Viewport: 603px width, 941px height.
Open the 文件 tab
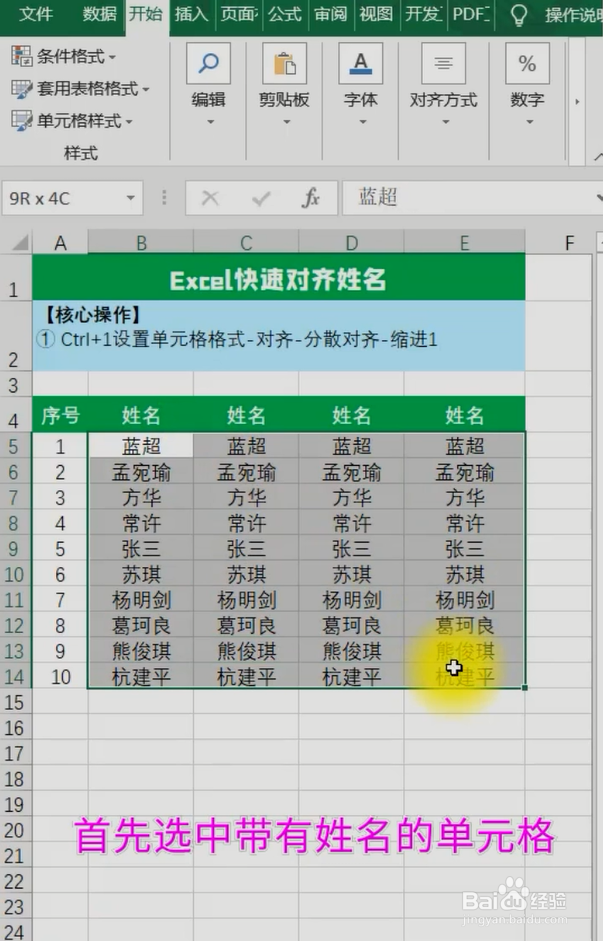(35, 14)
